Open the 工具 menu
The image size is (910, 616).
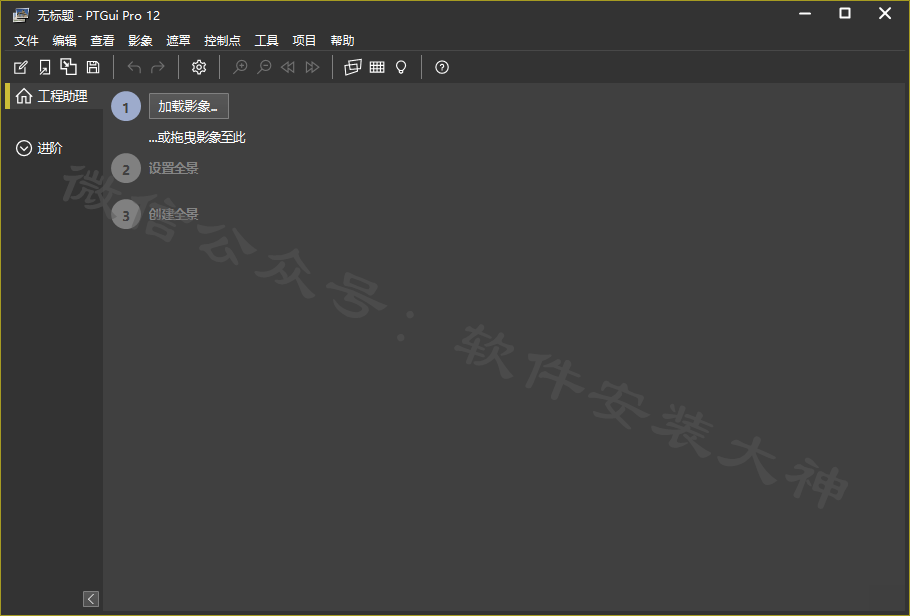(x=266, y=41)
